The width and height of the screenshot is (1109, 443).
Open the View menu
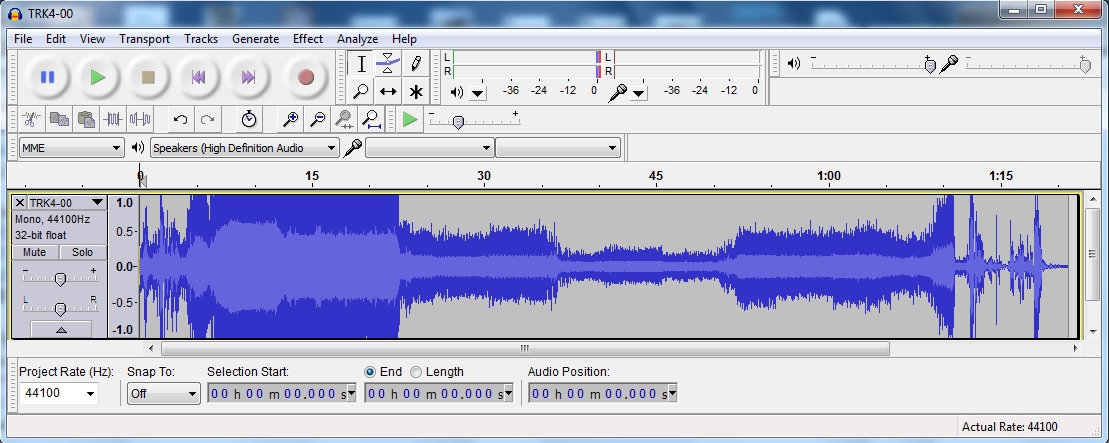[92, 39]
